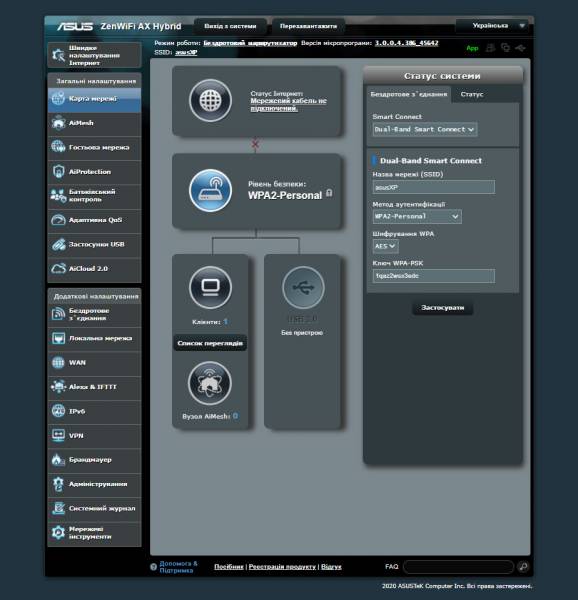Switch to the wireless connection tab
This screenshot has width=578, height=600.
point(409,94)
